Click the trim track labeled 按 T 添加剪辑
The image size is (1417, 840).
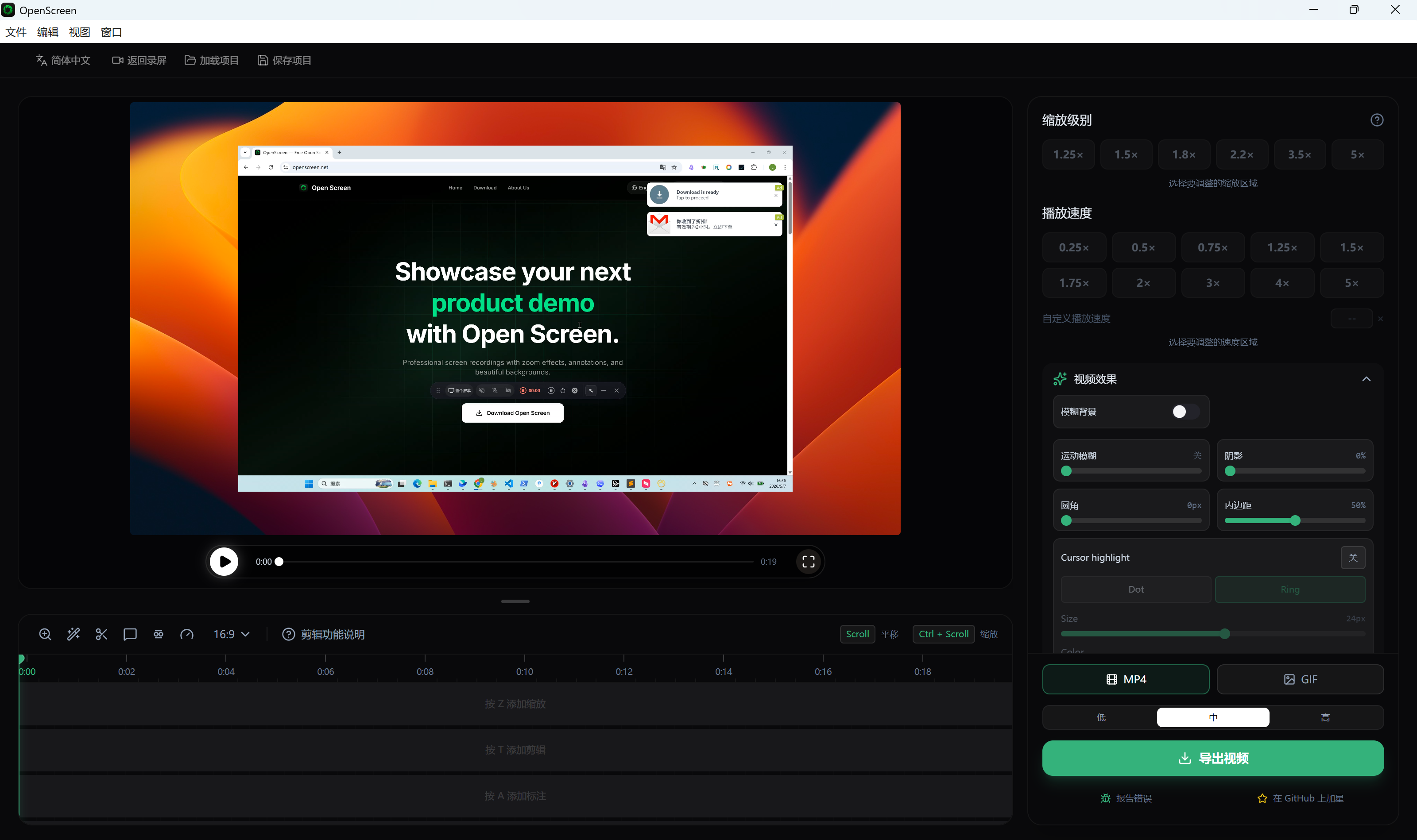point(515,750)
